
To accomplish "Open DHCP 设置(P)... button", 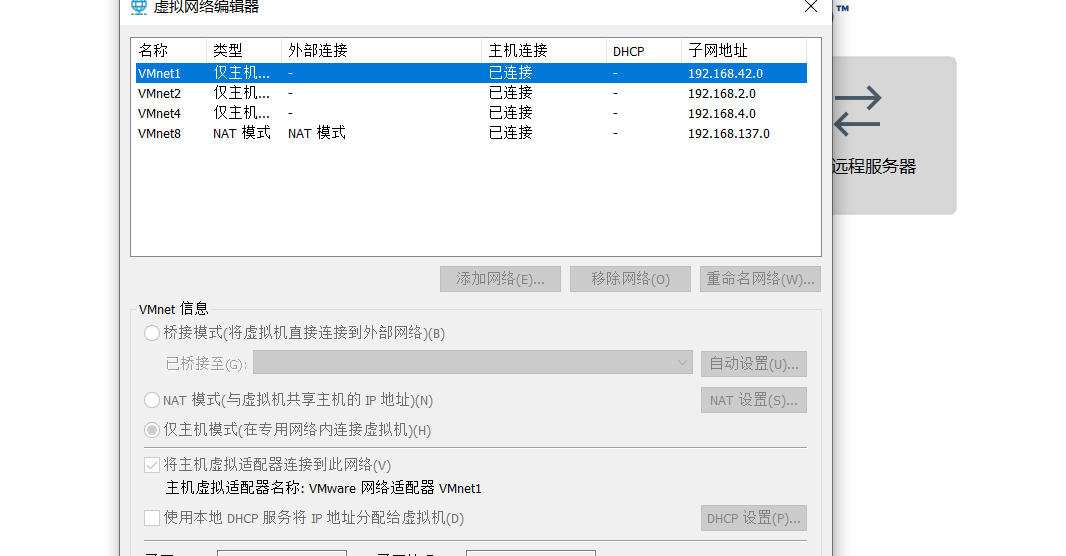I will [x=754, y=518].
